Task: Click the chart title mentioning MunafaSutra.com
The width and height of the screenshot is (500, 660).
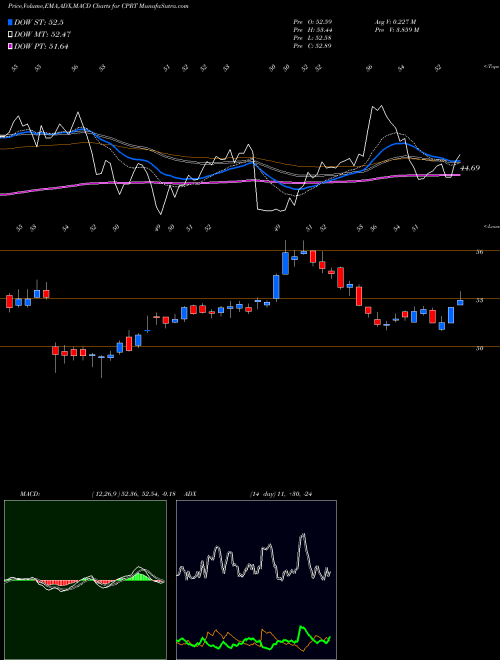Action: [98, 6]
